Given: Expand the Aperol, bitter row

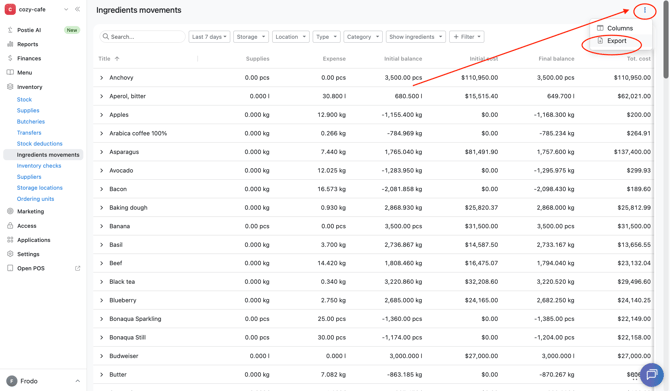Looking at the screenshot, I should [101, 96].
